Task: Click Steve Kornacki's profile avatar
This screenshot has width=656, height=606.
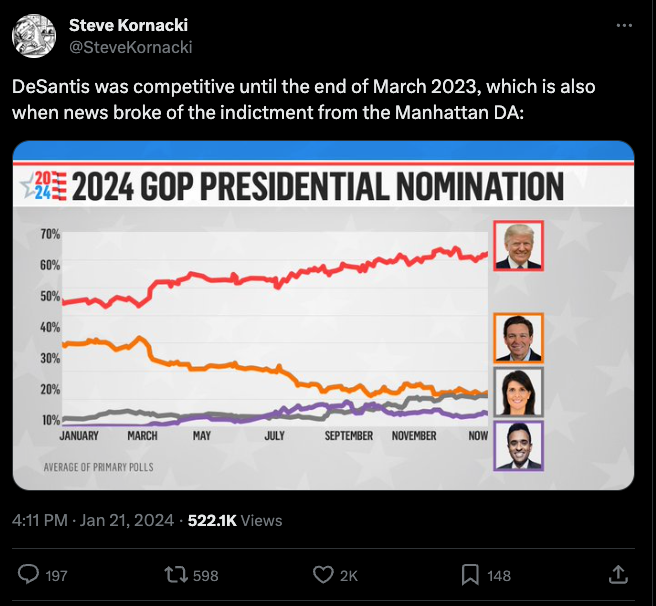Action: pos(33,35)
